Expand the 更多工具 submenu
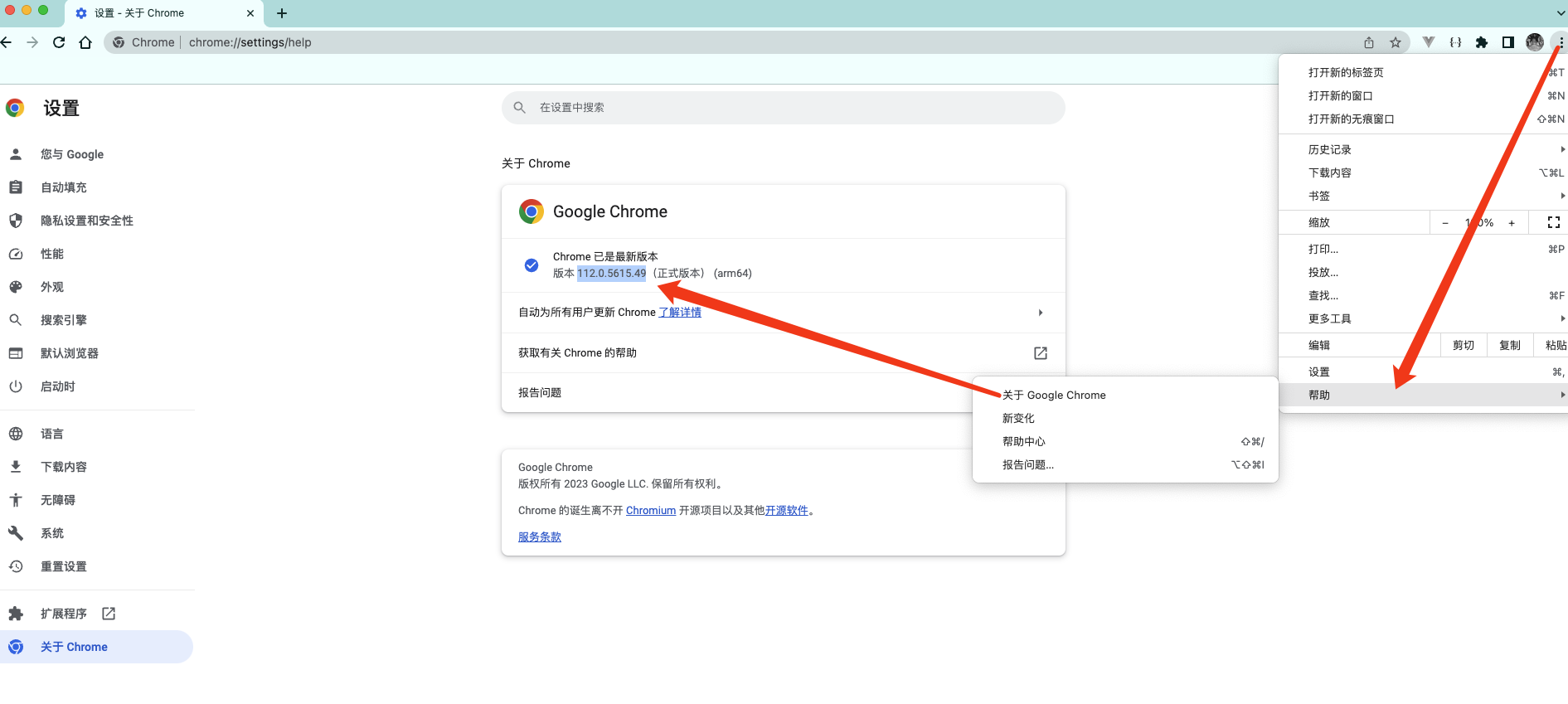The image size is (1568, 704). pos(1423,319)
